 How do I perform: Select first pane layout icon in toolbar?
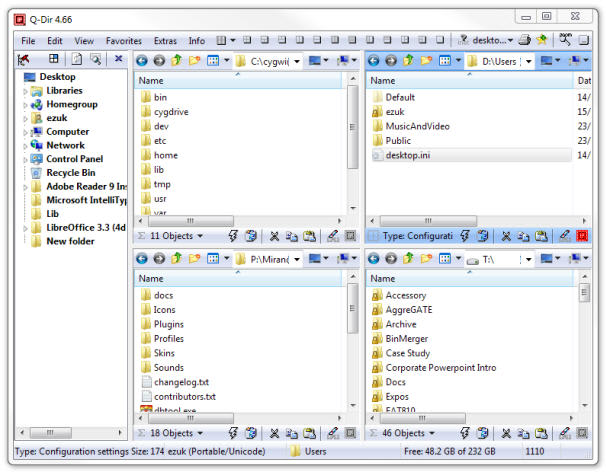point(221,40)
